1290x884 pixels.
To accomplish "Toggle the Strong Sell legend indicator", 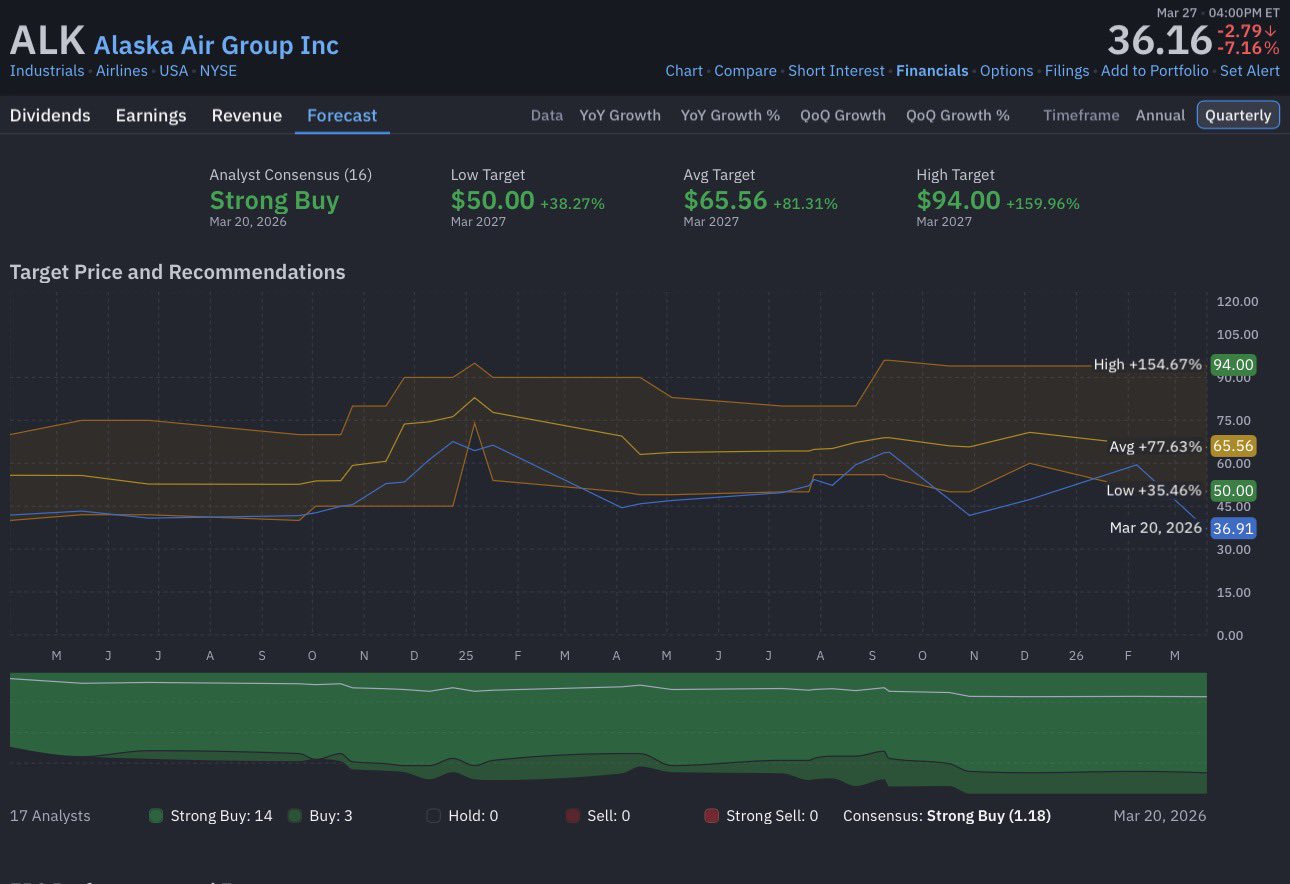I will (x=711, y=816).
